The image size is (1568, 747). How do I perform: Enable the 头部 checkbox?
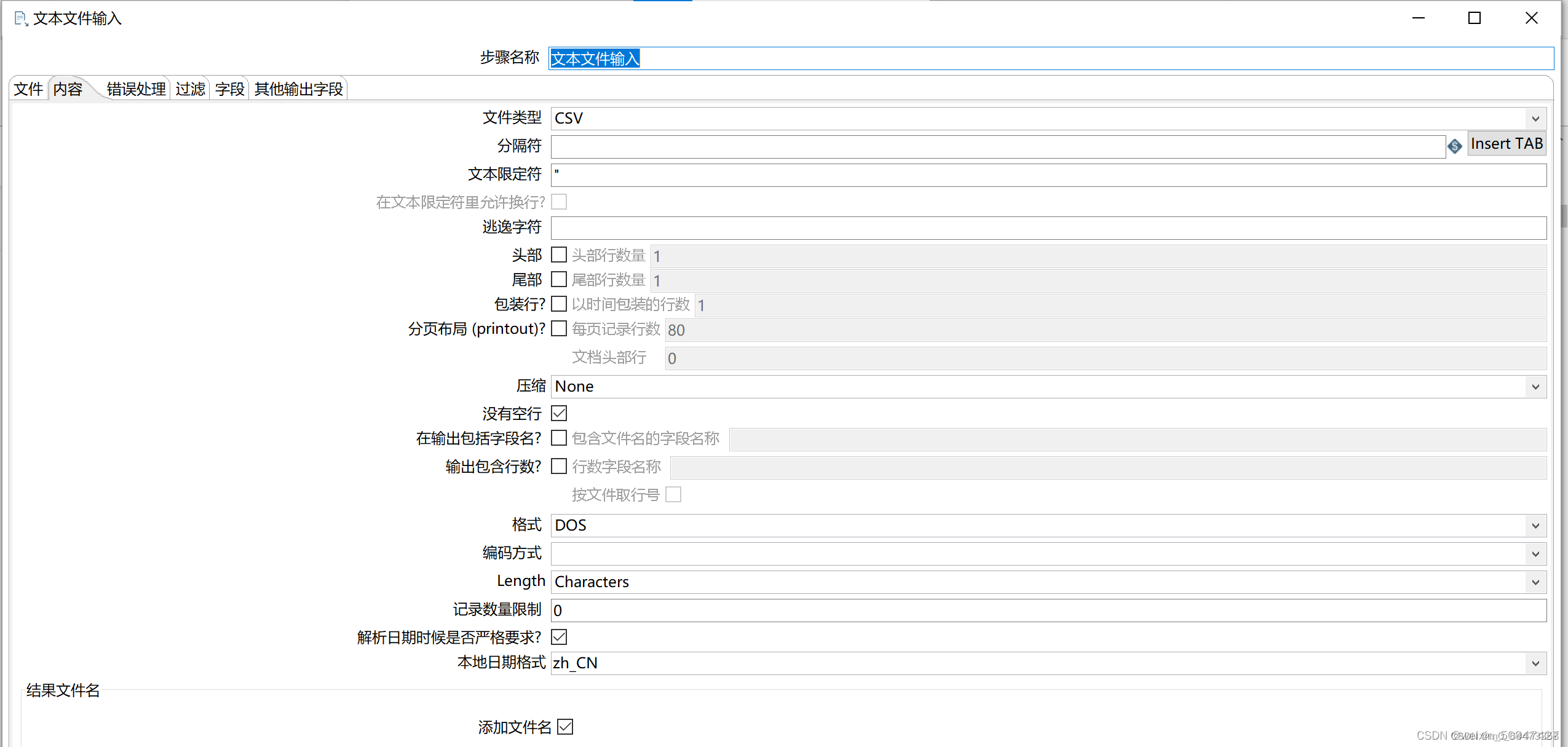(x=558, y=254)
